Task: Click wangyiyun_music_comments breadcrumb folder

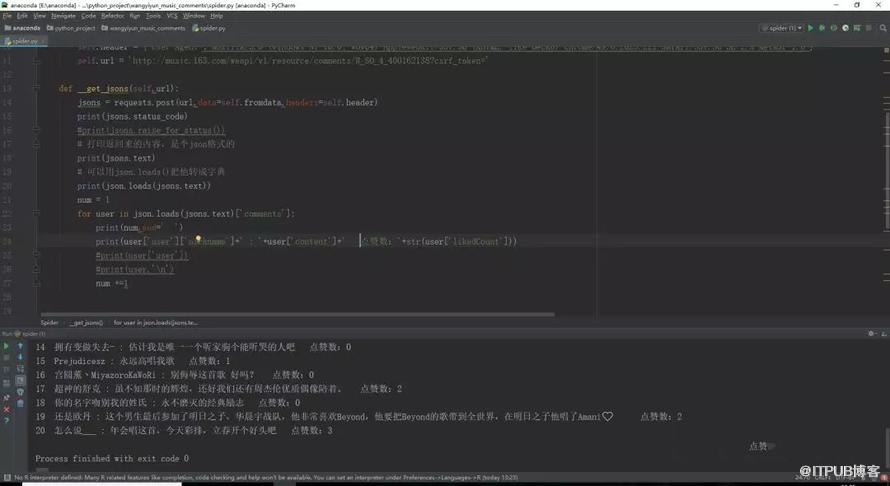Action: click(144, 28)
